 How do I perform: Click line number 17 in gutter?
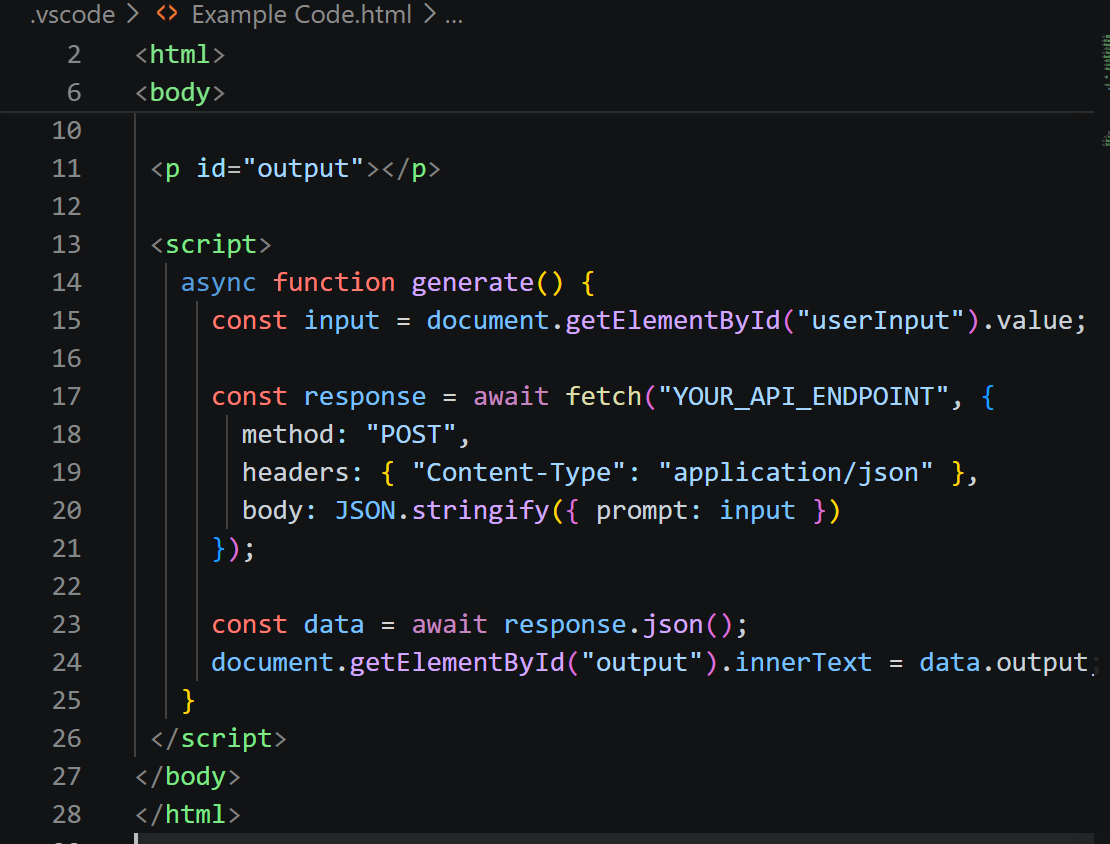(67, 396)
